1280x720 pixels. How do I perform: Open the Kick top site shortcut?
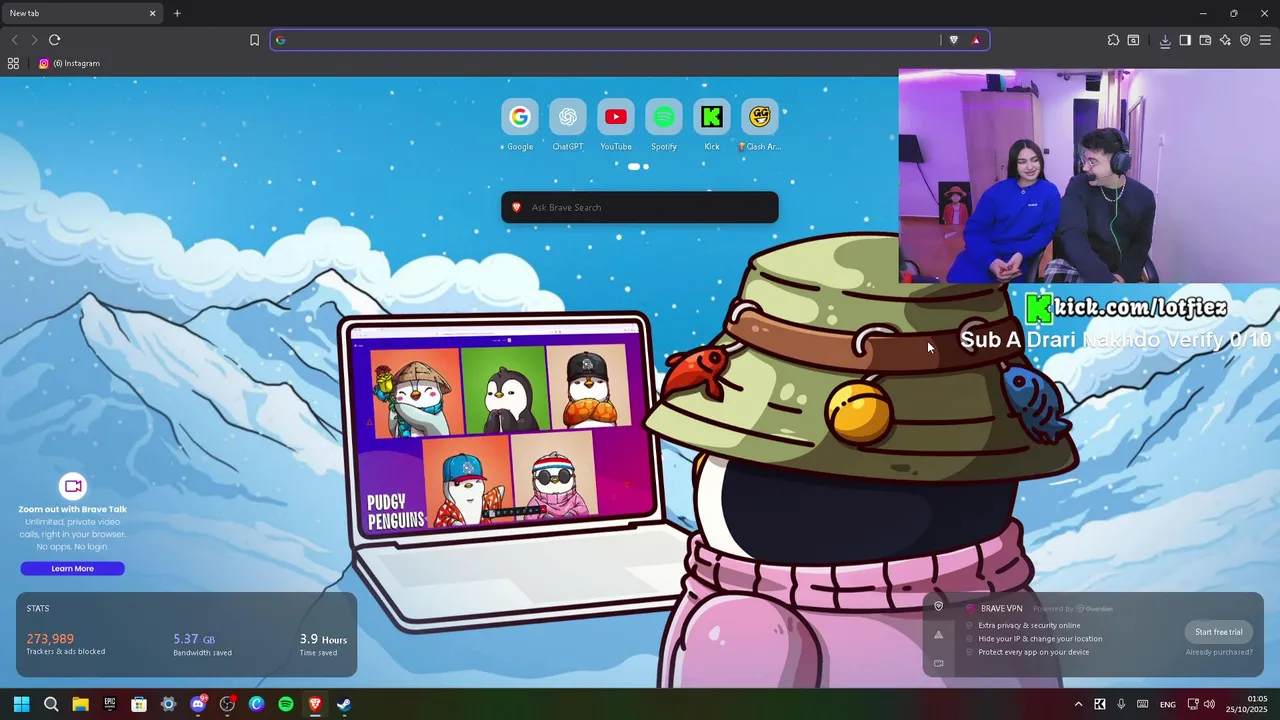point(712,125)
